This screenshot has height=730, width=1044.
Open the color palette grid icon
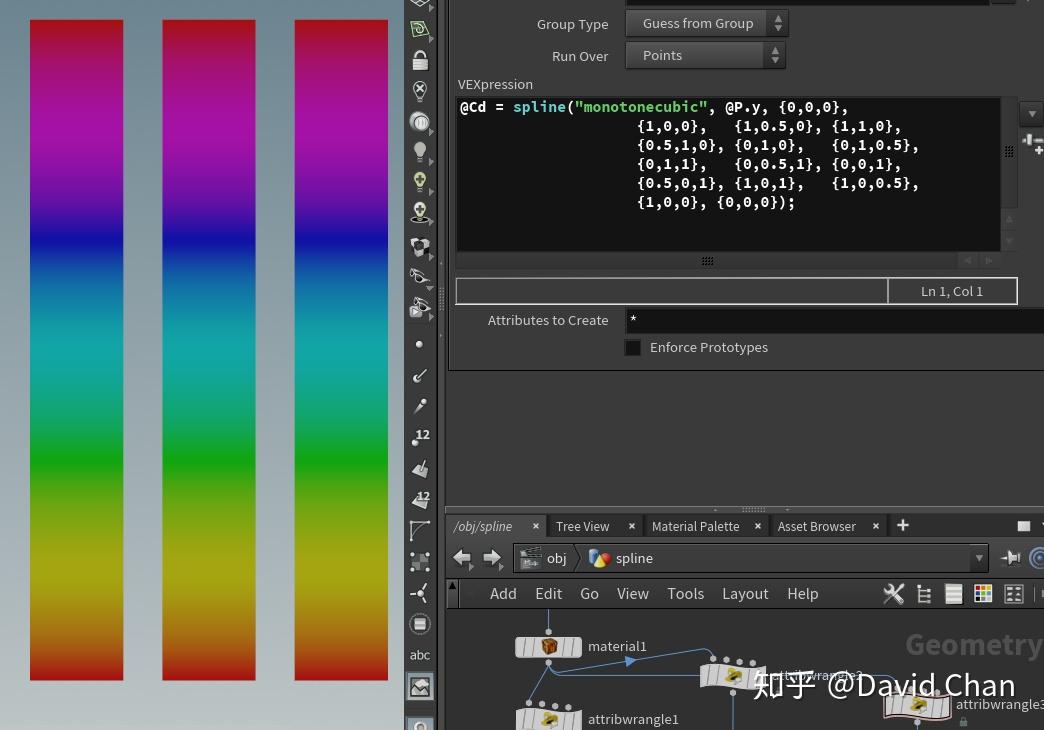(x=983, y=594)
